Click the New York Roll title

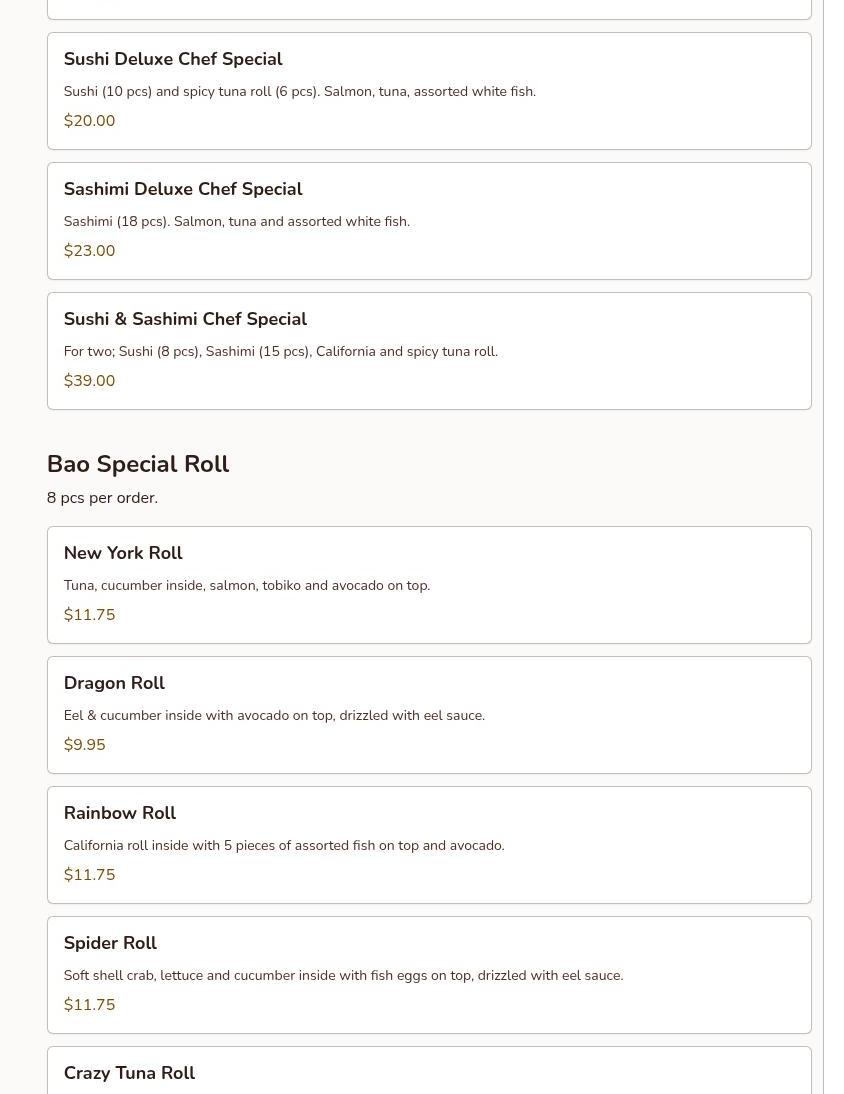[123, 553]
